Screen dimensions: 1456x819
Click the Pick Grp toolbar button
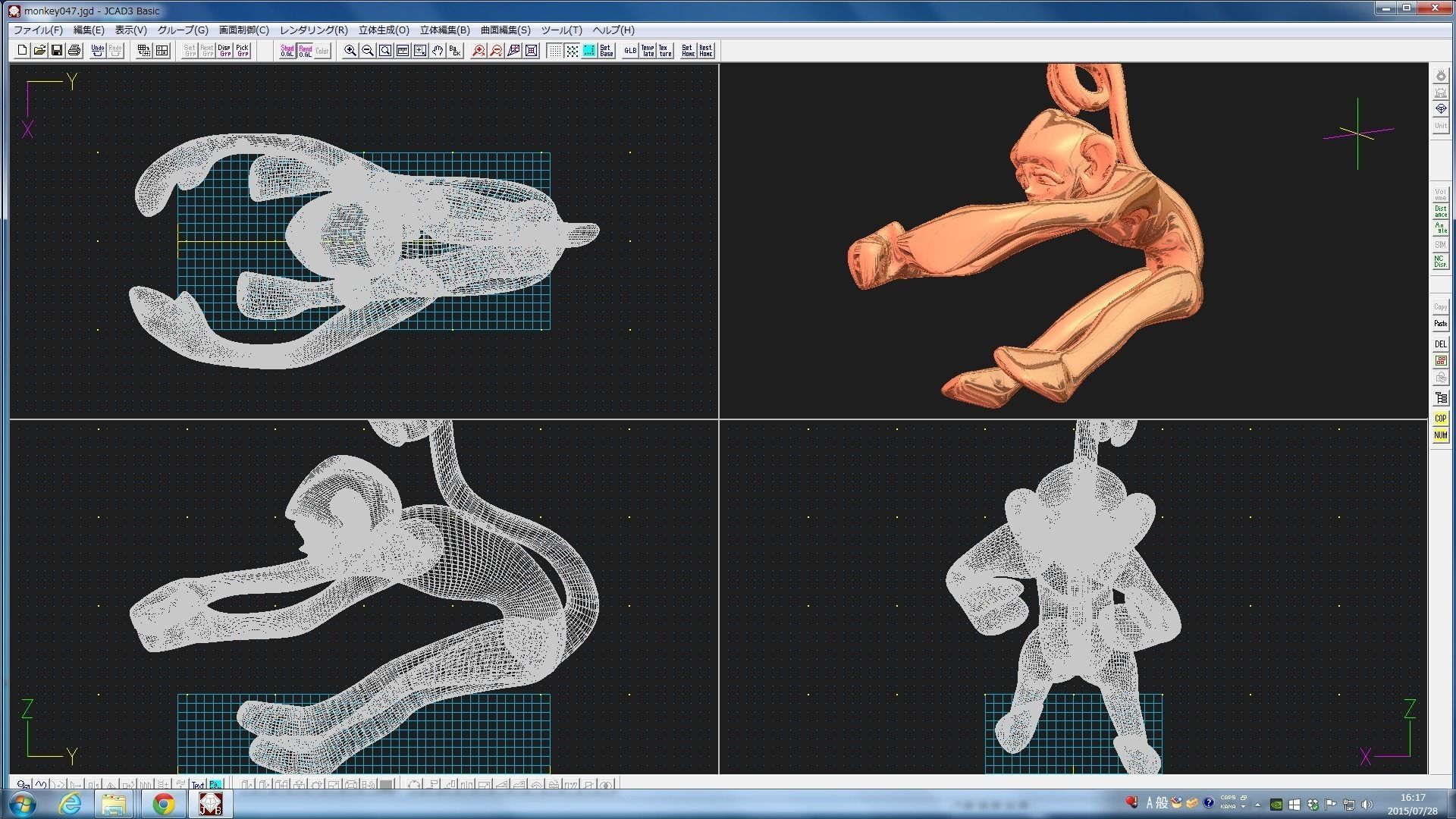[242, 51]
